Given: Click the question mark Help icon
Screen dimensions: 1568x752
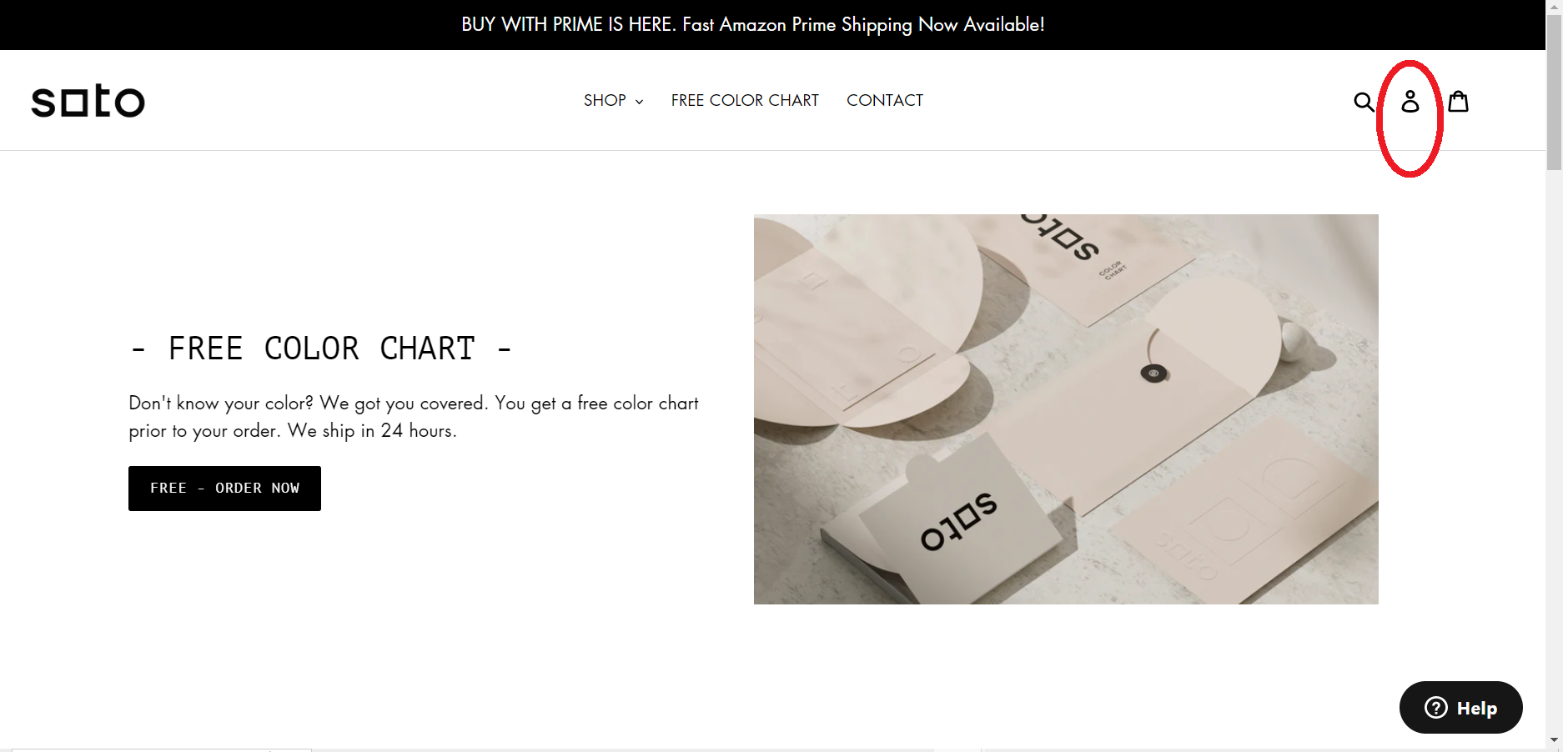Looking at the screenshot, I should pyautogui.click(x=1435, y=708).
